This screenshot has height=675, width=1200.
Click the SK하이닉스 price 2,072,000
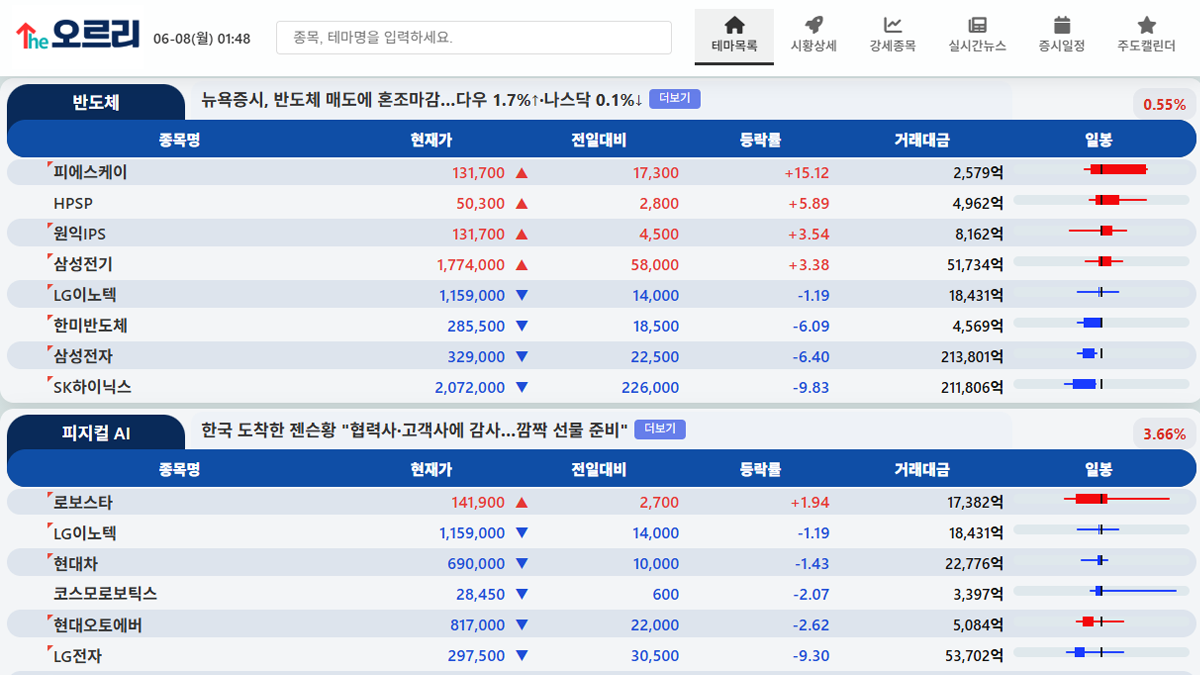pos(470,388)
